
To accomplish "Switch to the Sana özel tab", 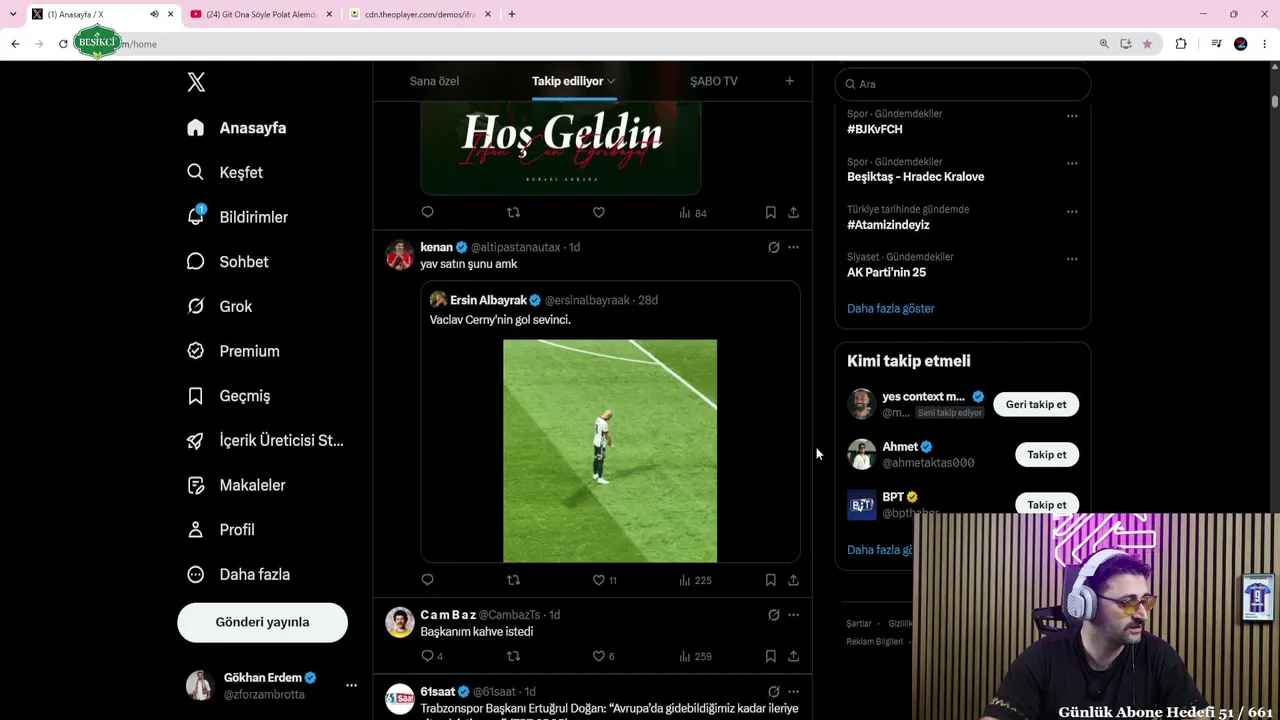I will pyautogui.click(x=434, y=81).
